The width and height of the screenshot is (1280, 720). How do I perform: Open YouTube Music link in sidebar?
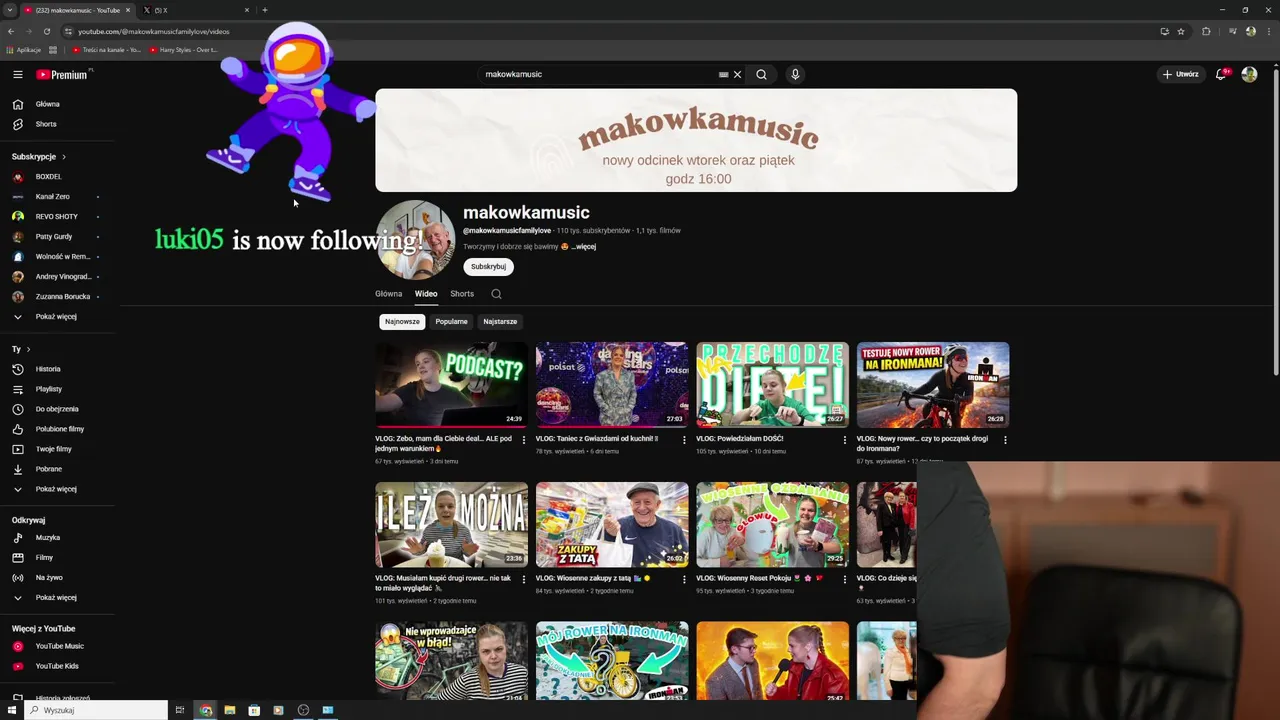(60, 646)
